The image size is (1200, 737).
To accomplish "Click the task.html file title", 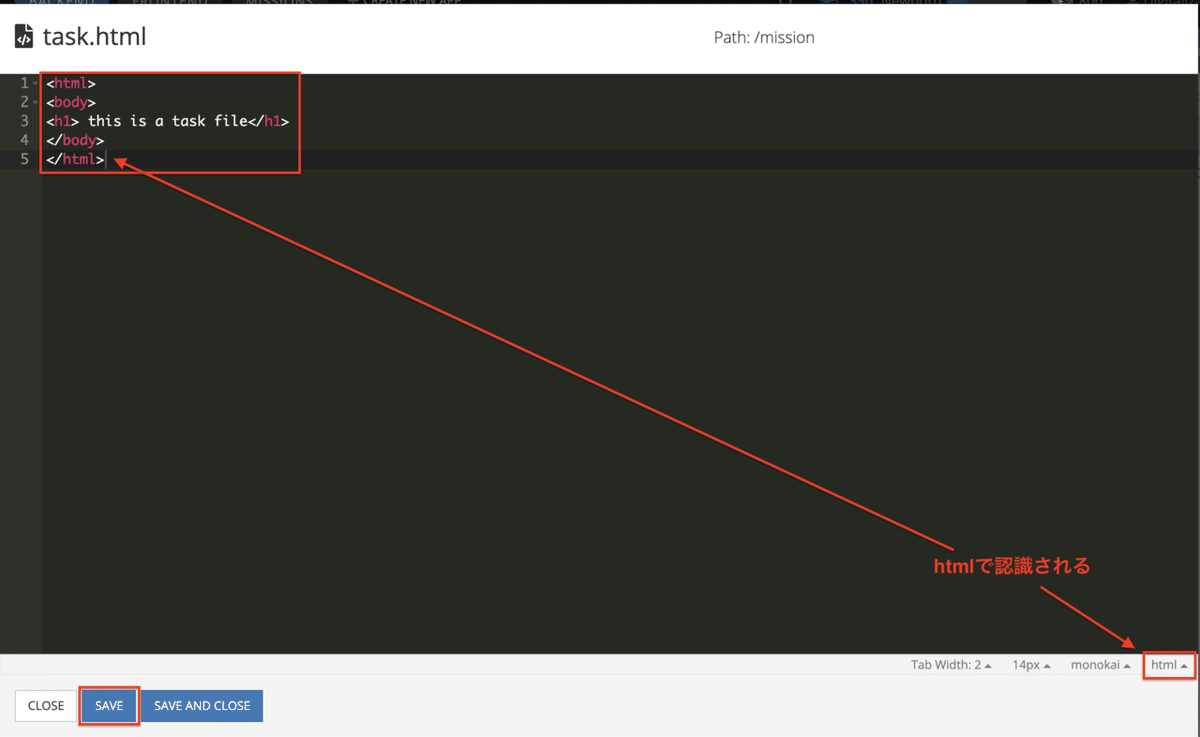I will [x=94, y=38].
